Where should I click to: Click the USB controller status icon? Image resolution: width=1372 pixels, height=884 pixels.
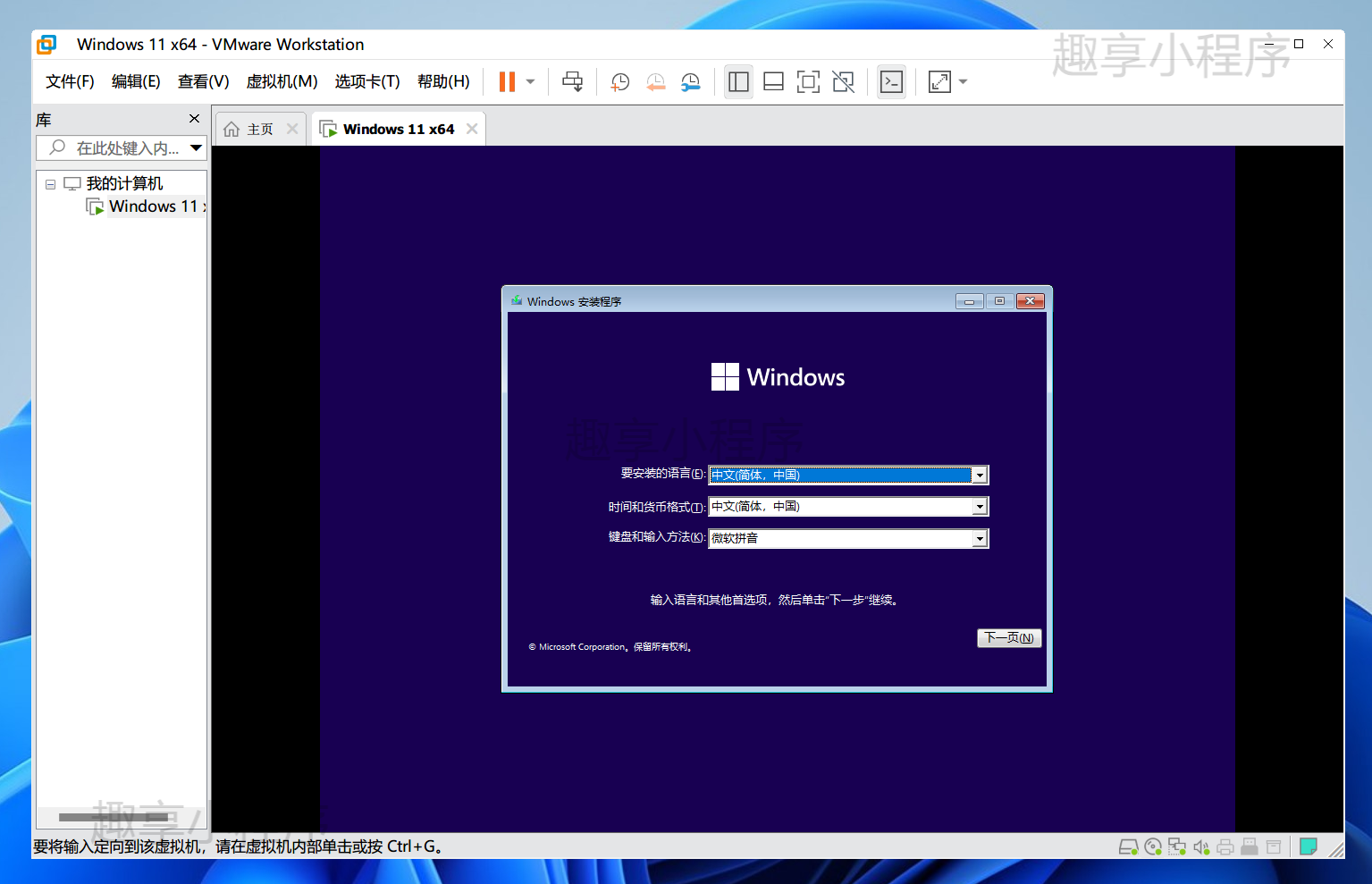point(1250,846)
